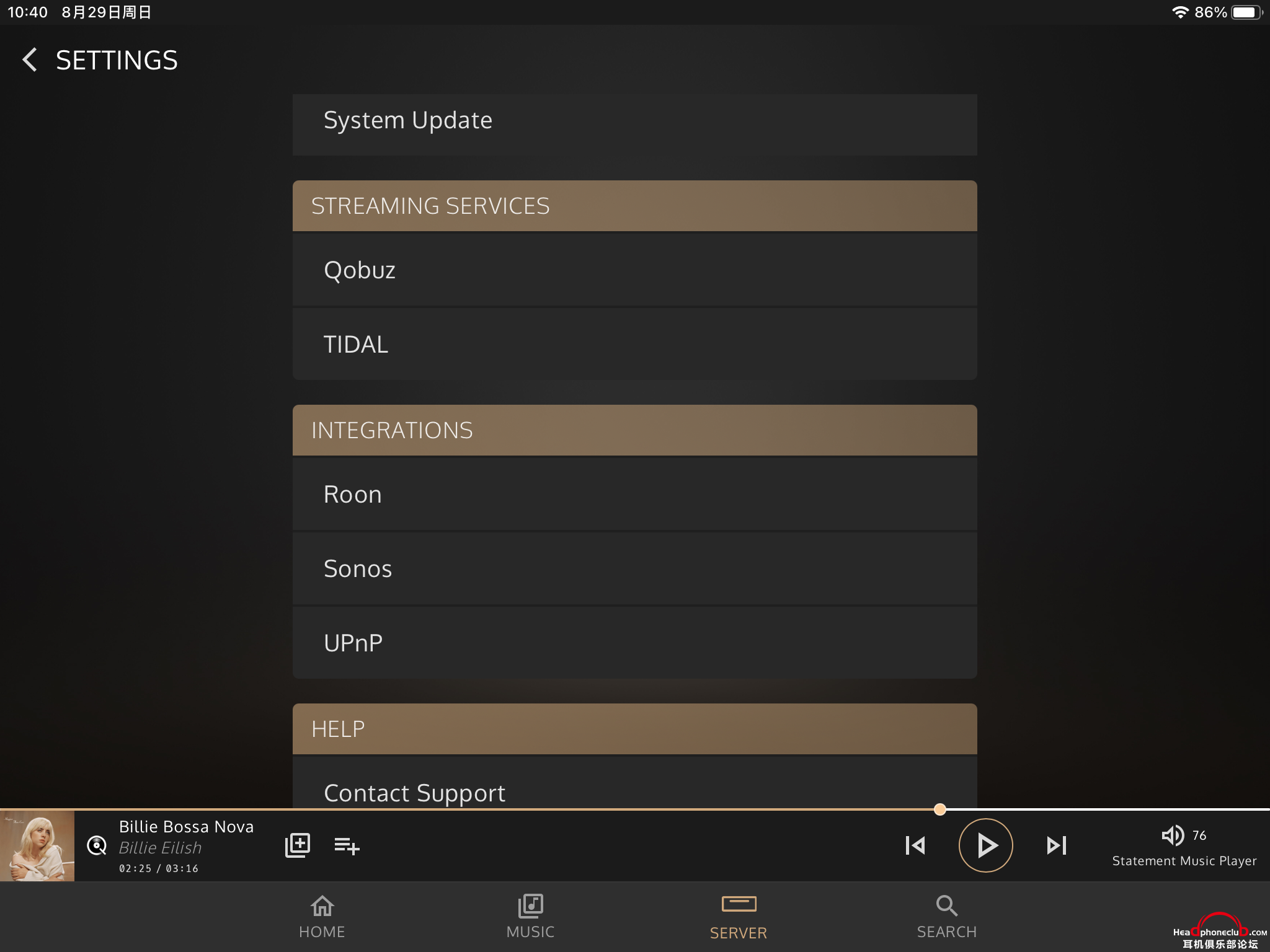This screenshot has height=952, width=1270.
Task: Tap the Billie Eilish artist name
Action: (160, 848)
